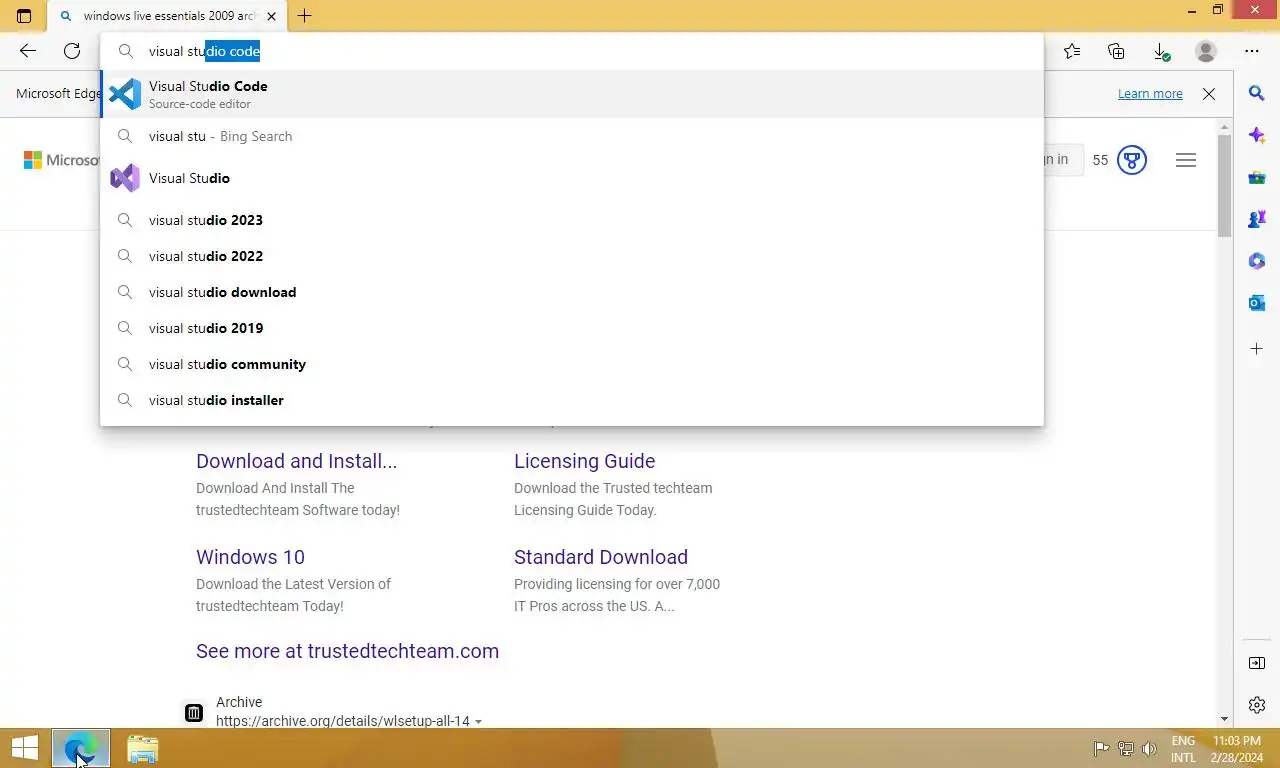Screen dimensions: 1280x768
Task: Select the Visual Studio Code suggestion
Action: (572, 94)
